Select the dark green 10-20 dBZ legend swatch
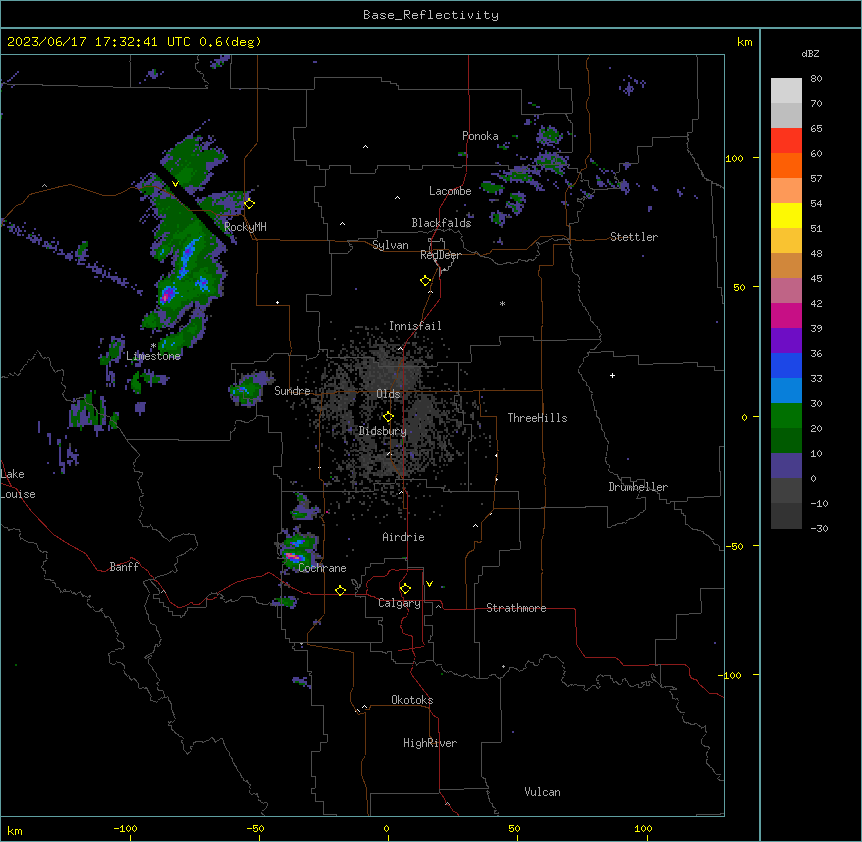862x842 pixels. coord(786,441)
